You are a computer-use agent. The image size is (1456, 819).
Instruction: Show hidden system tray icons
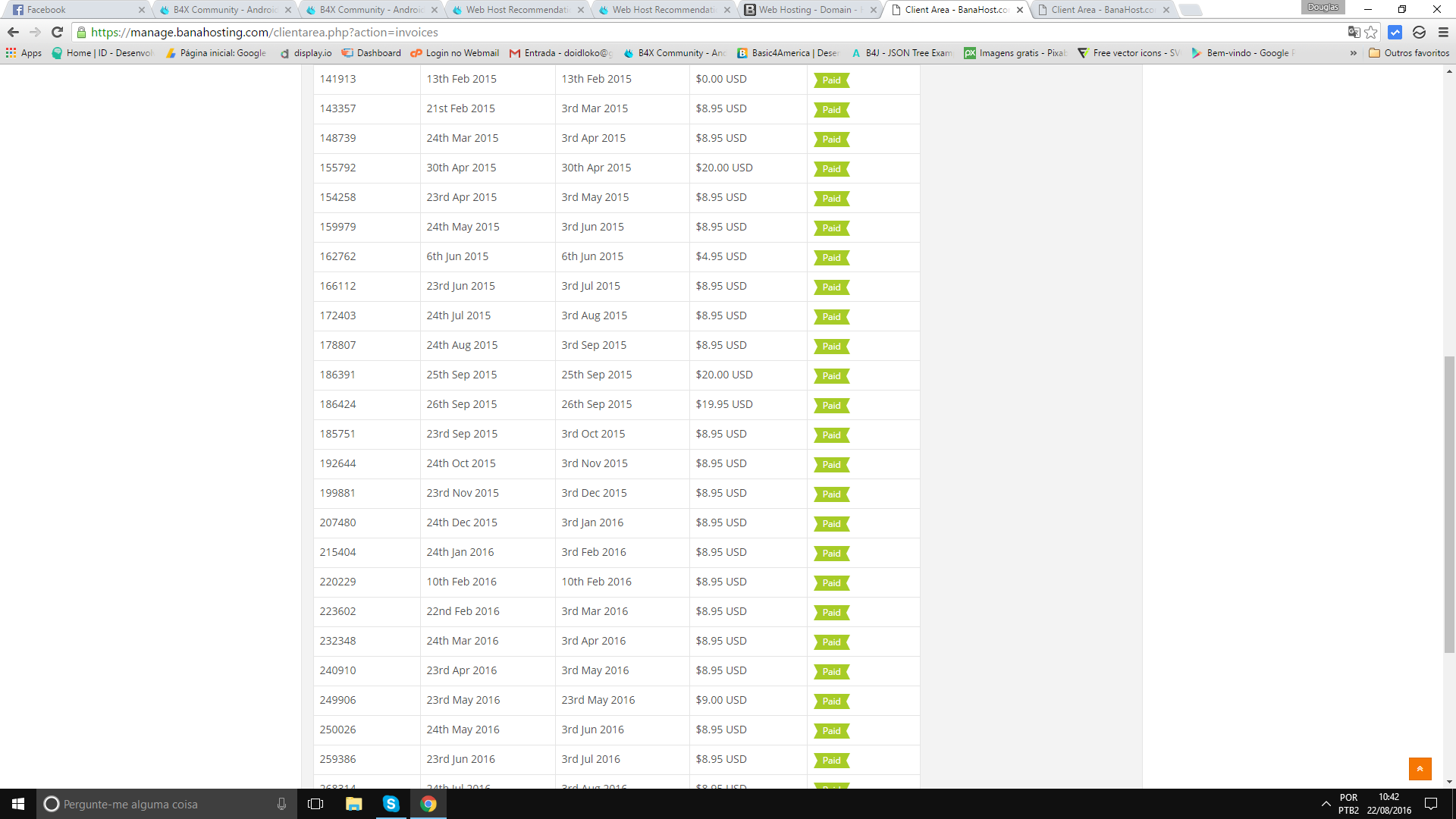point(1326,804)
